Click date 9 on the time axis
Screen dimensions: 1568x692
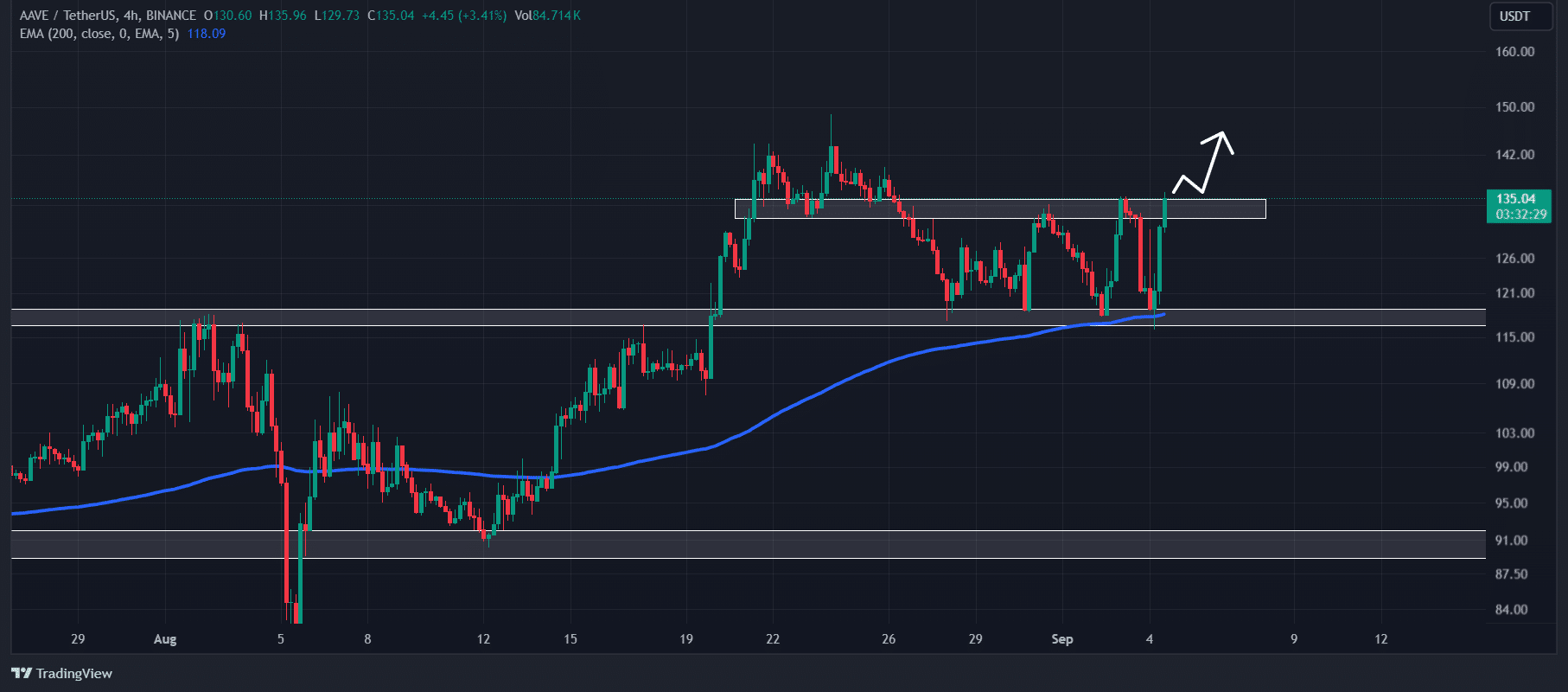1294,639
